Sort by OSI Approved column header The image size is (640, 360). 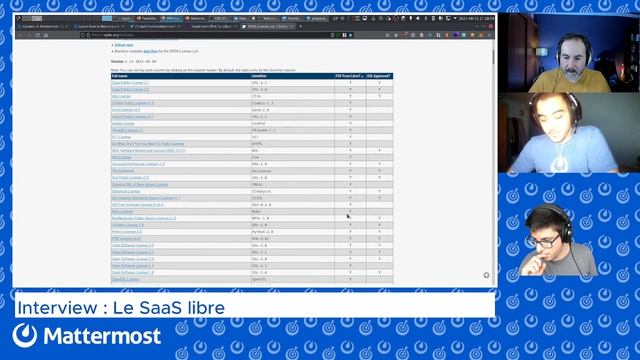[x=379, y=76]
